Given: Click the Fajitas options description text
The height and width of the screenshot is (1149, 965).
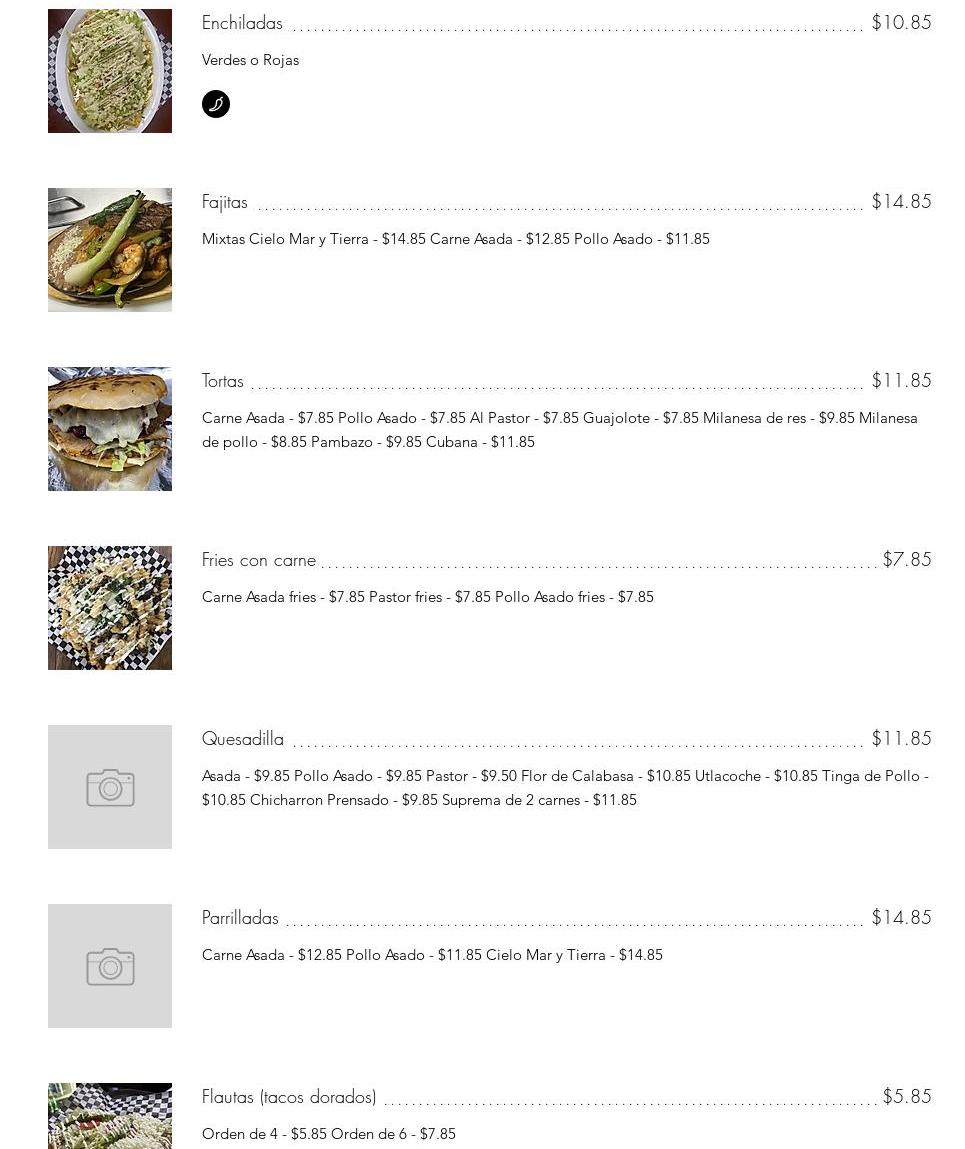Looking at the screenshot, I should [456, 239].
